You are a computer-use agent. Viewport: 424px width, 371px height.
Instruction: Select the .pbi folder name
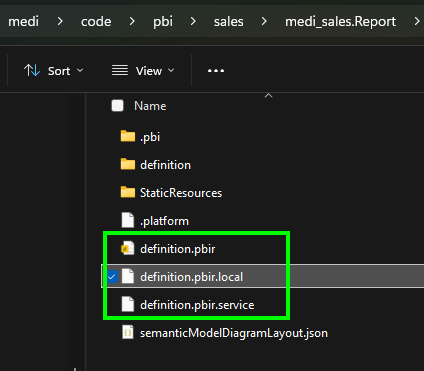pos(150,137)
